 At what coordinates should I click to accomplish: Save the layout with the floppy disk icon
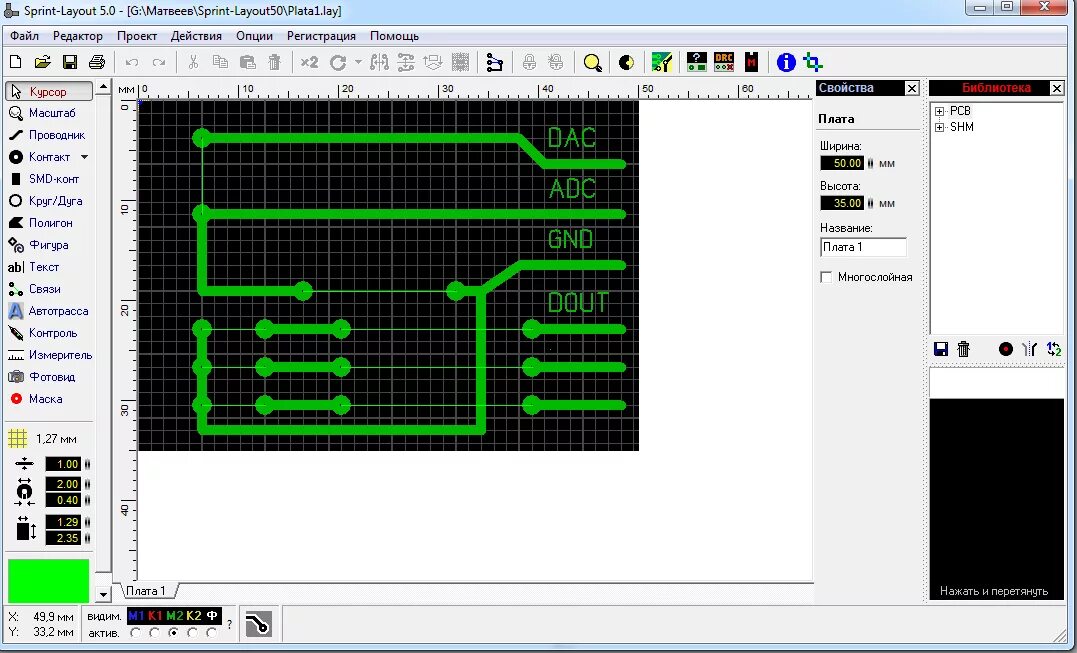click(x=69, y=62)
